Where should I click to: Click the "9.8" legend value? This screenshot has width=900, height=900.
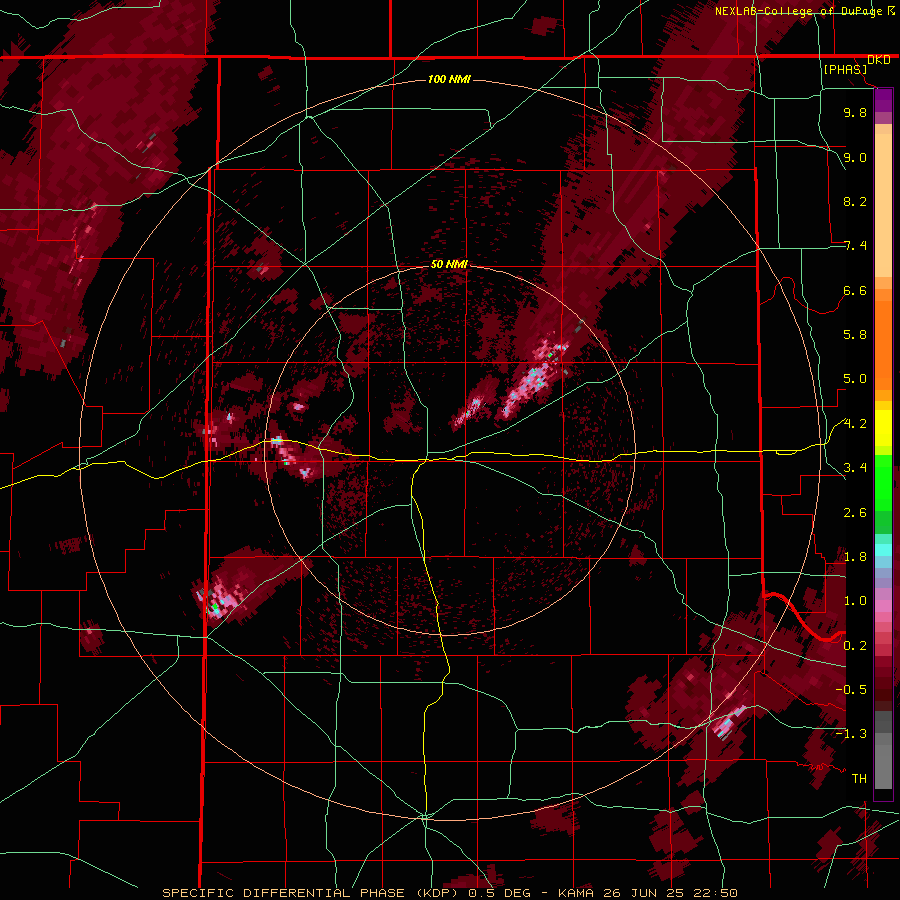pos(855,112)
